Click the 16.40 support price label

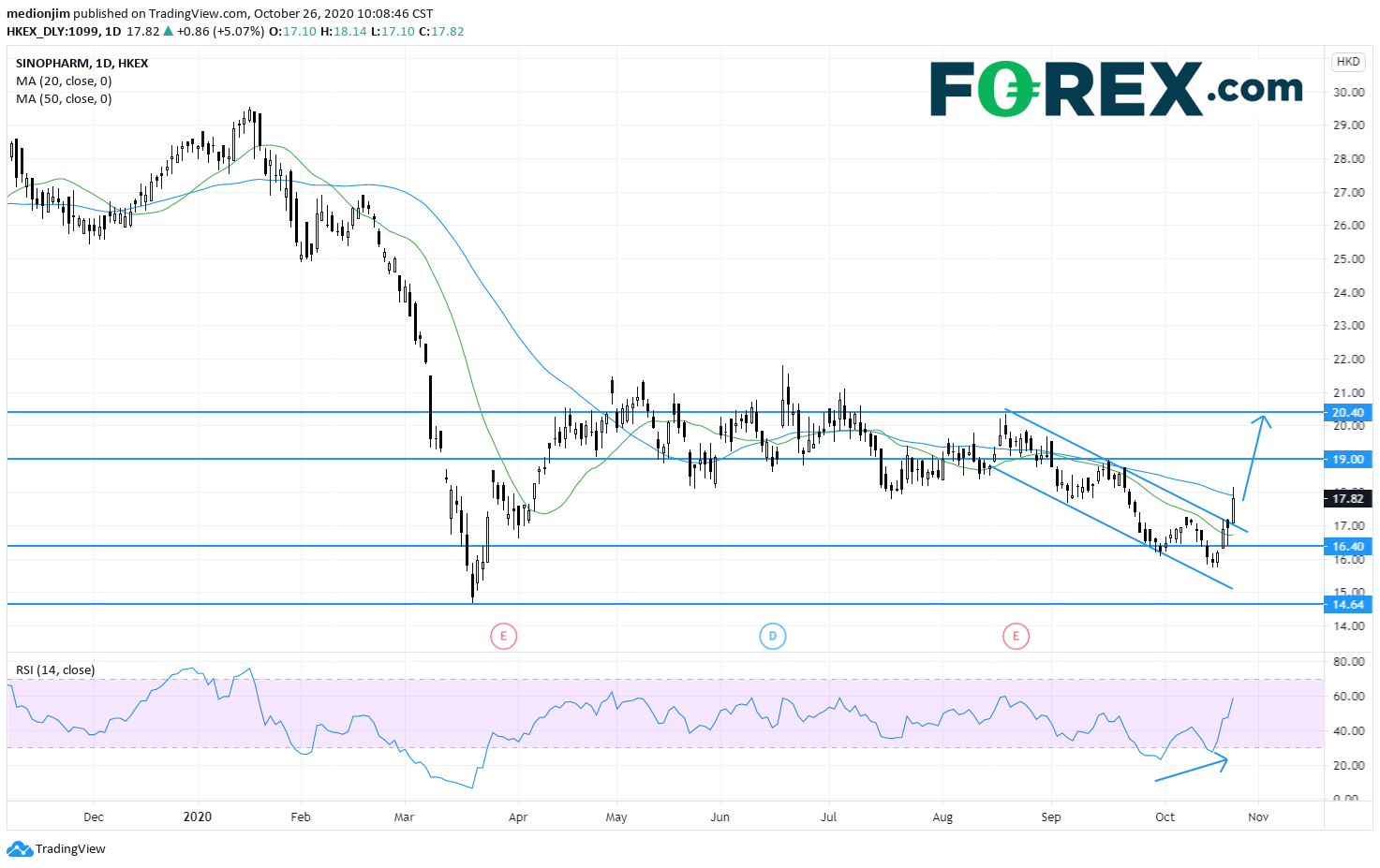[1347, 546]
